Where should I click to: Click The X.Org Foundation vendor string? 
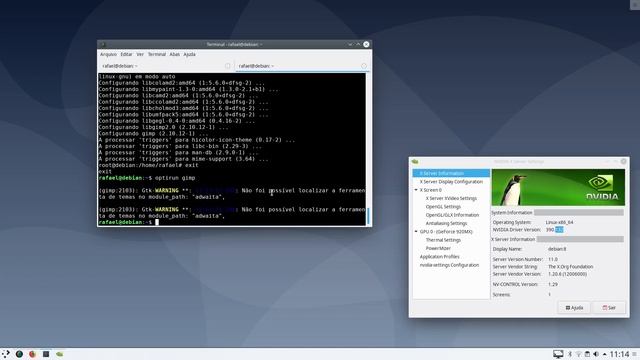click(570, 267)
